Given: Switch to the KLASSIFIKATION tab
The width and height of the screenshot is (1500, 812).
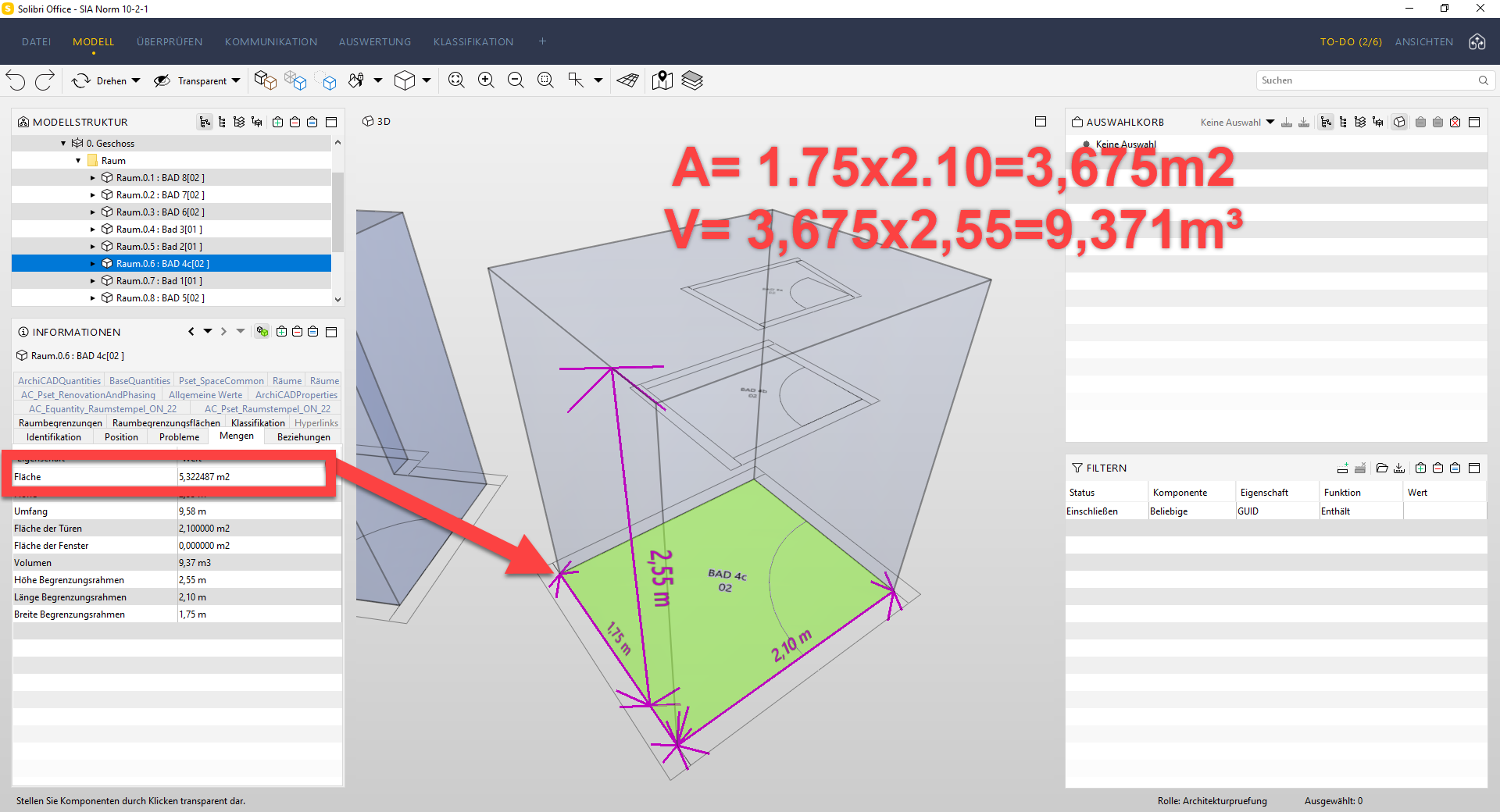Looking at the screenshot, I should click(473, 42).
